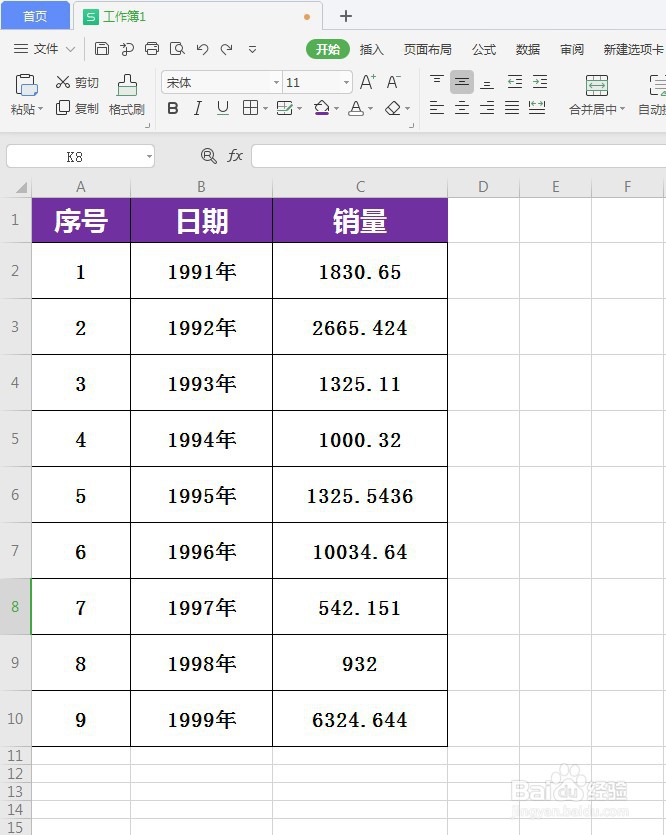Screen dimensions: 666x835
Task: Align cell content to top
Action: (x=437, y=81)
